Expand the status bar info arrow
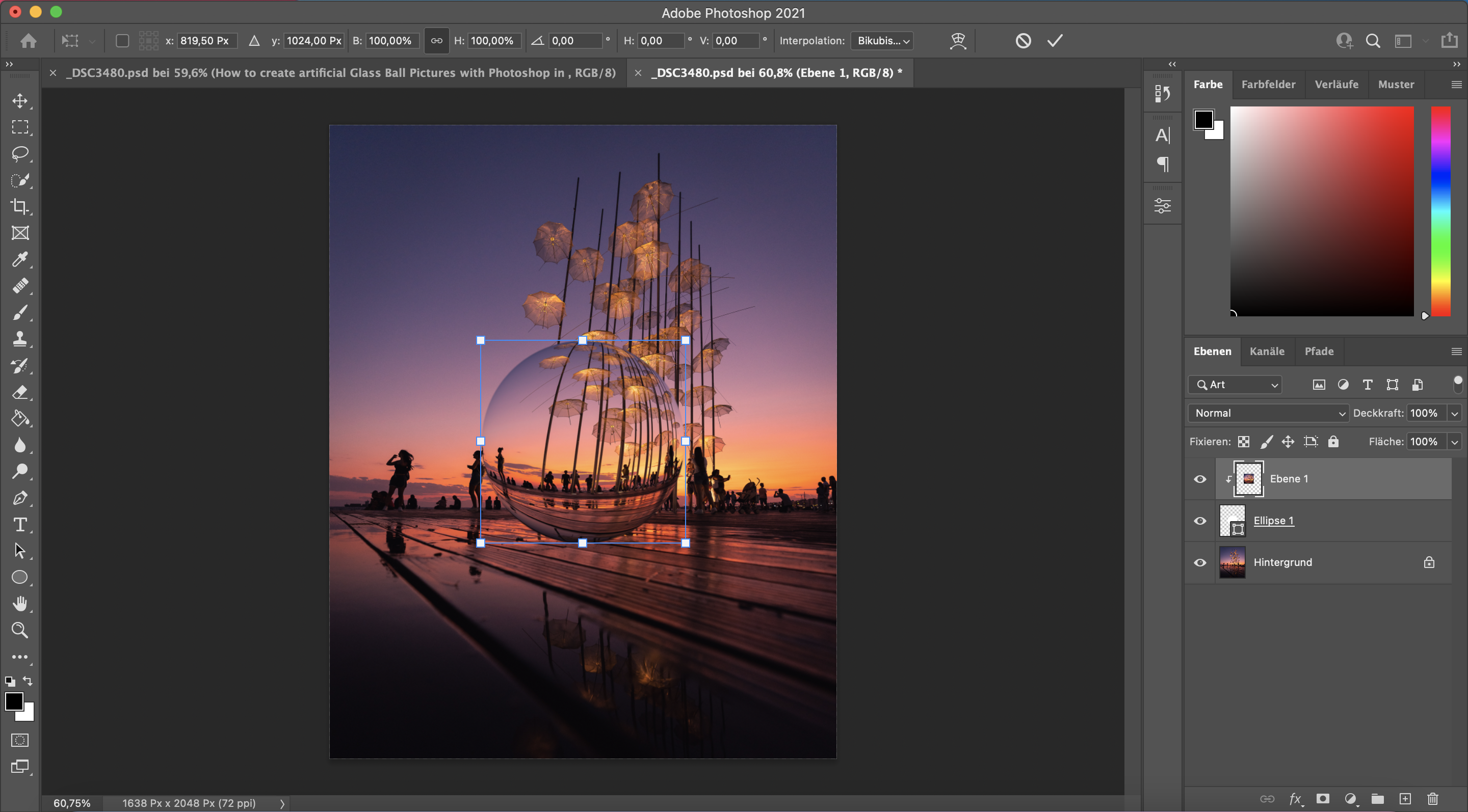This screenshot has height=812, width=1468. [282, 803]
